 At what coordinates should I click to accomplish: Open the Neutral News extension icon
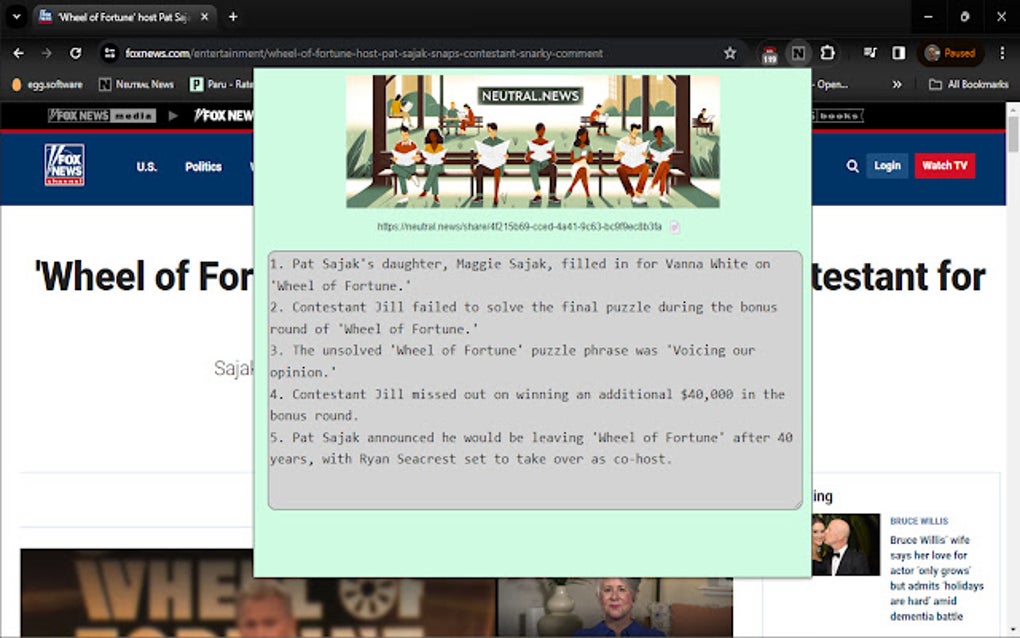(x=799, y=54)
